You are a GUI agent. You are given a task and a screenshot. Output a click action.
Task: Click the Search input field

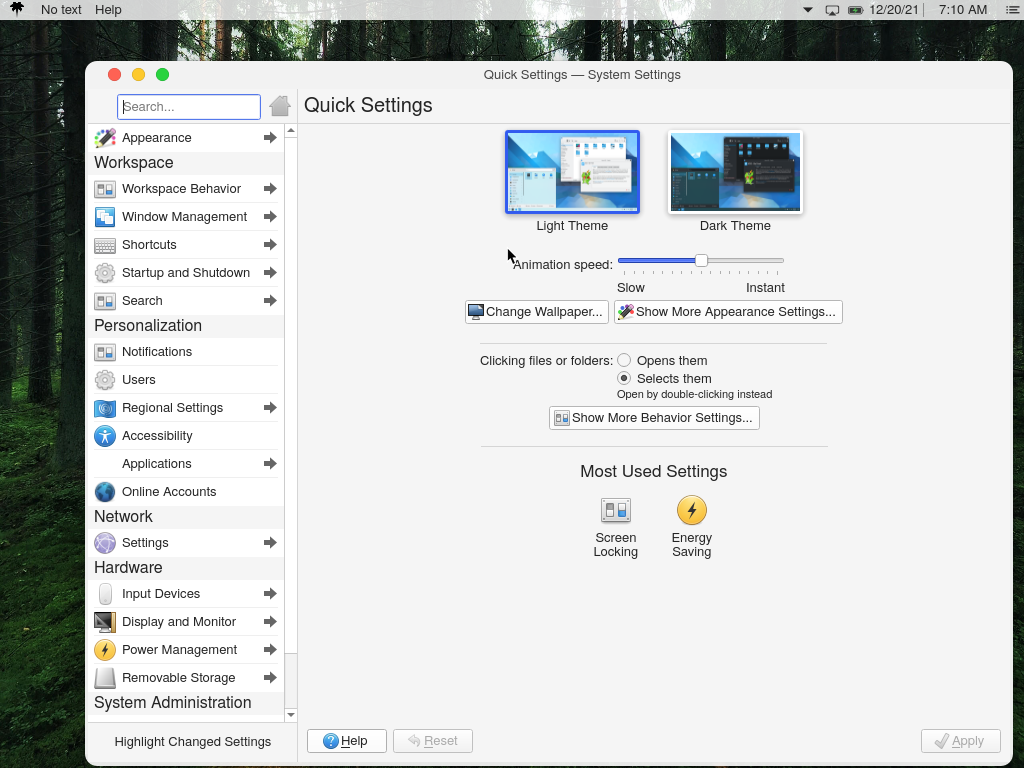tap(188, 106)
